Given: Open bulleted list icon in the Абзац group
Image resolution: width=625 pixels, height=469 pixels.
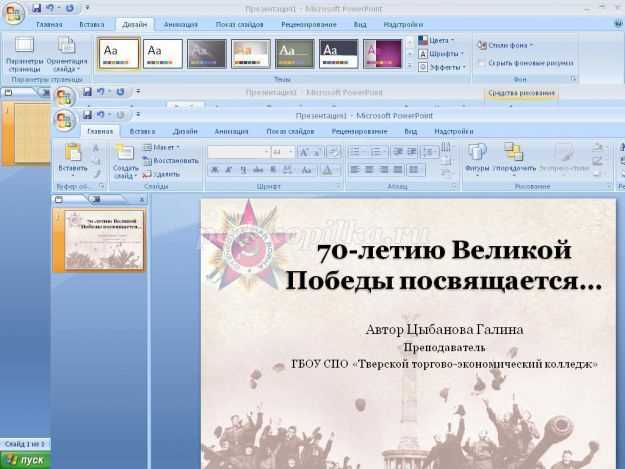Looking at the screenshot, I should pyautogui.click(x=356, y=152).
